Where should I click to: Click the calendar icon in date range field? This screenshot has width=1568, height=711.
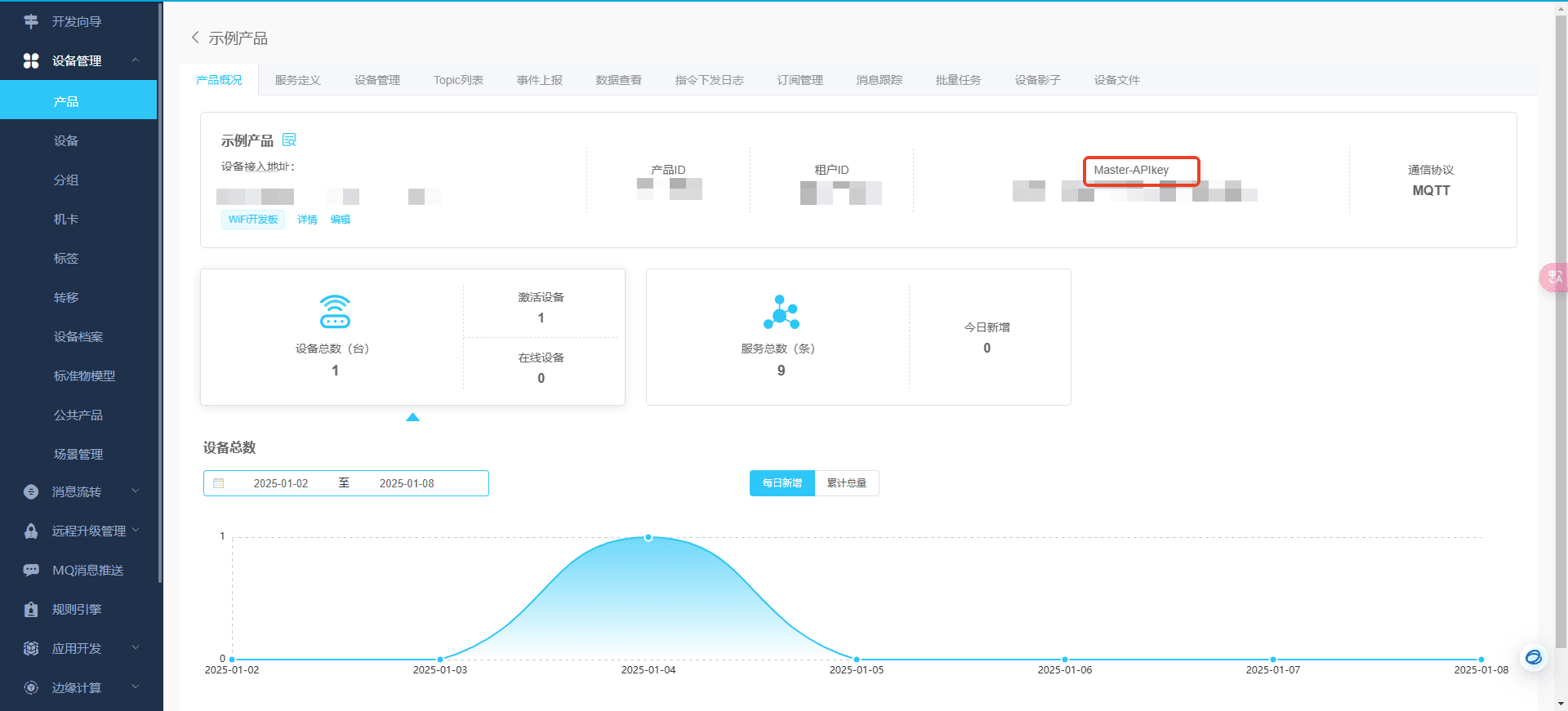(219, 483)
